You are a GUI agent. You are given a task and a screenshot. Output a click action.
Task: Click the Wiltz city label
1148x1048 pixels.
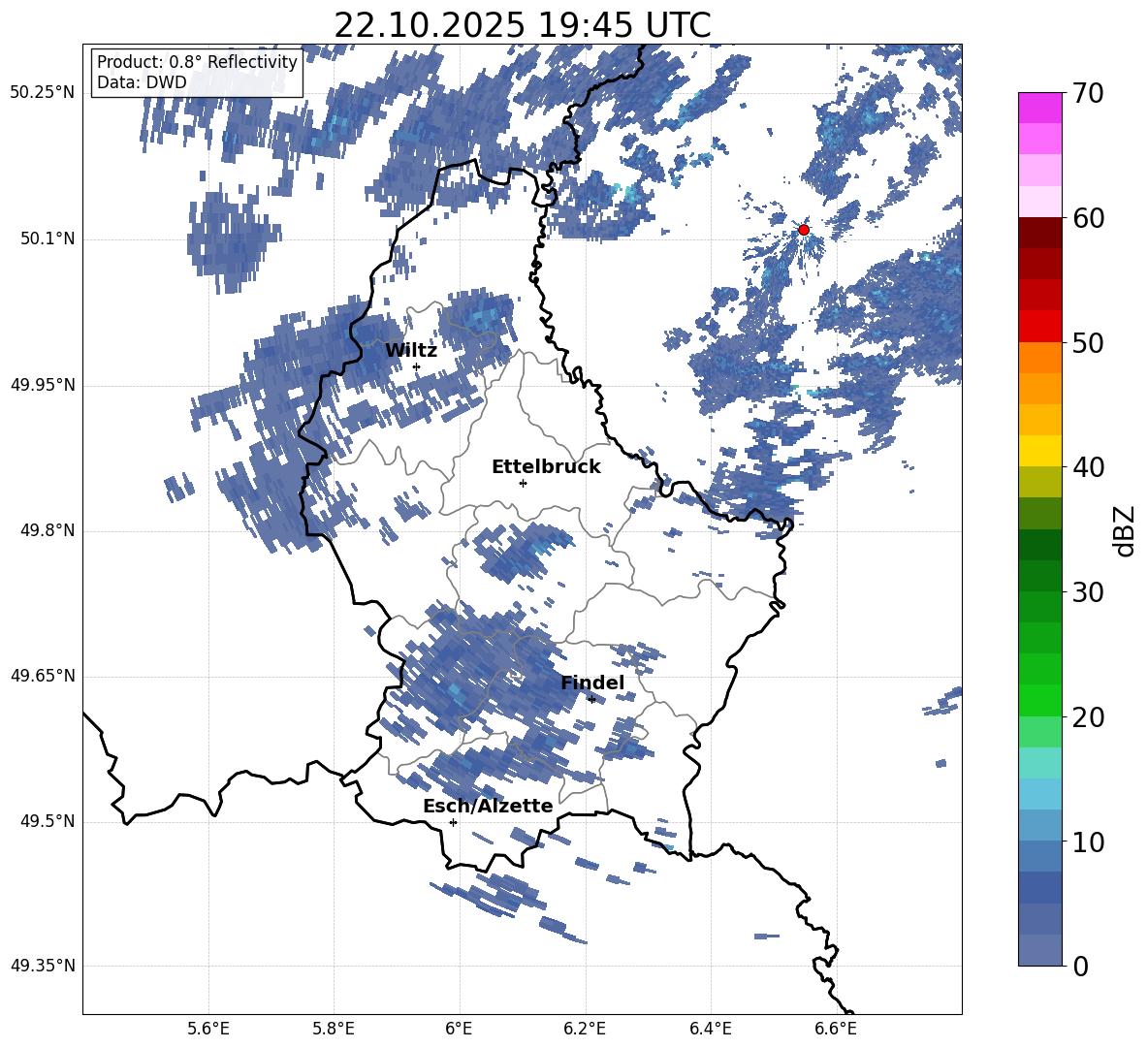tap(411, 351)
